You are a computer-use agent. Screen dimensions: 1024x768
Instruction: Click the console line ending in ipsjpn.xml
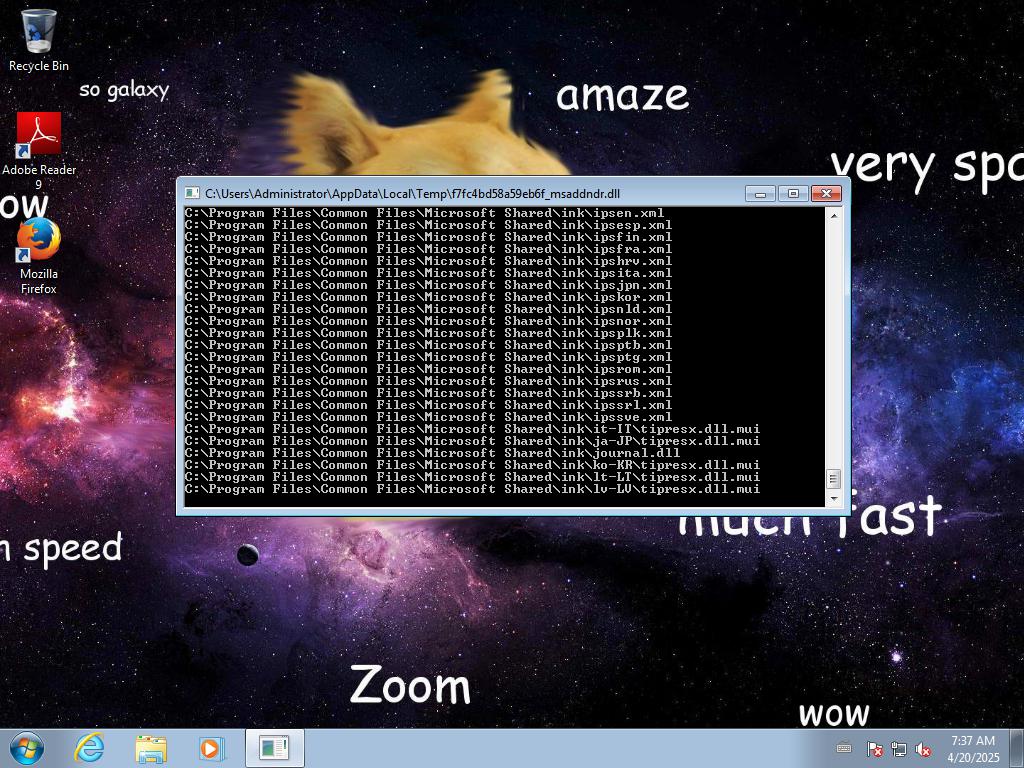point(428,285)
